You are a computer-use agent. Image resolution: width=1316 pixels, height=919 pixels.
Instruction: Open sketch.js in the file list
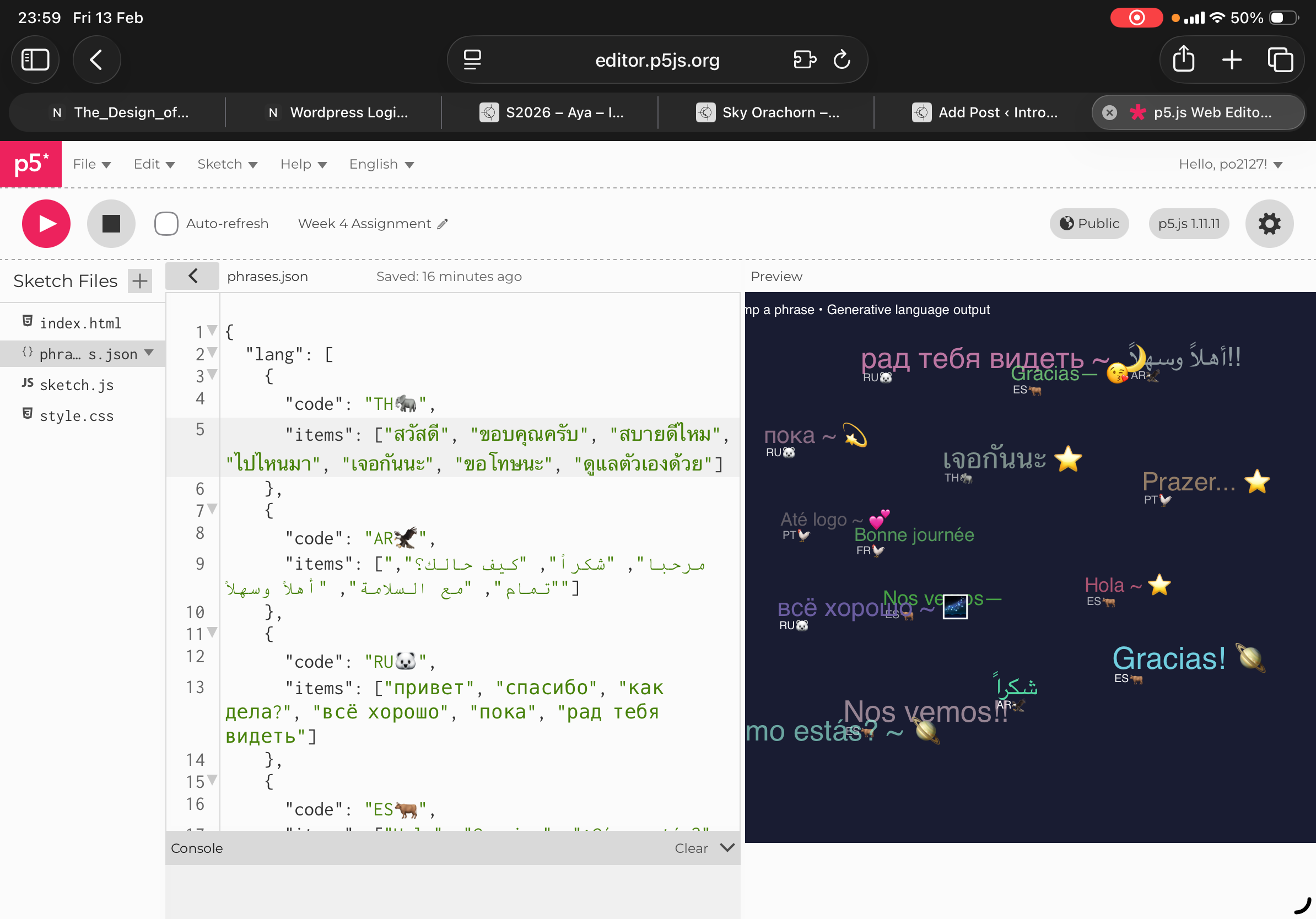click(x=76, y=385)
